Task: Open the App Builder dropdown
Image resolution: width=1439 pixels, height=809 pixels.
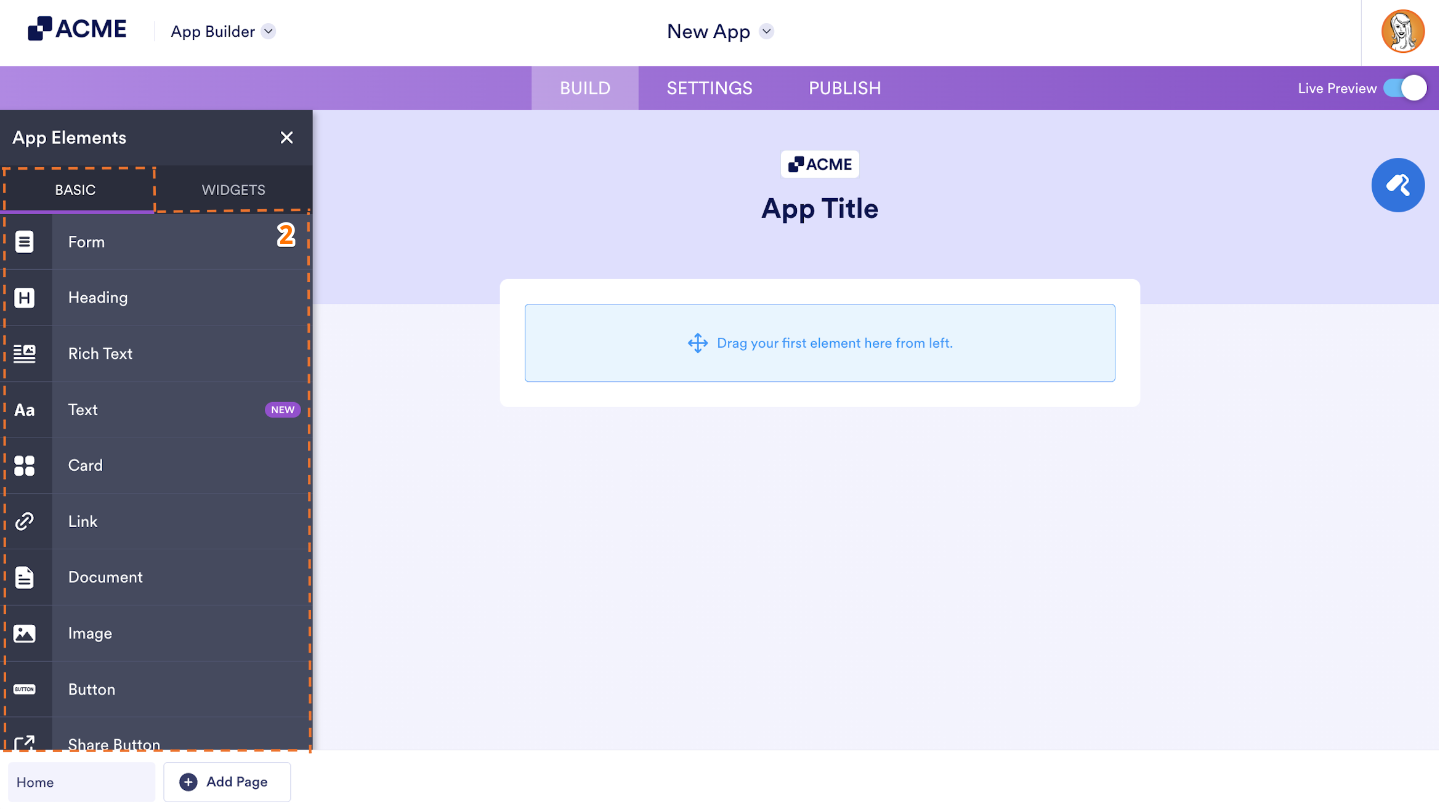Action: point(222,31)
